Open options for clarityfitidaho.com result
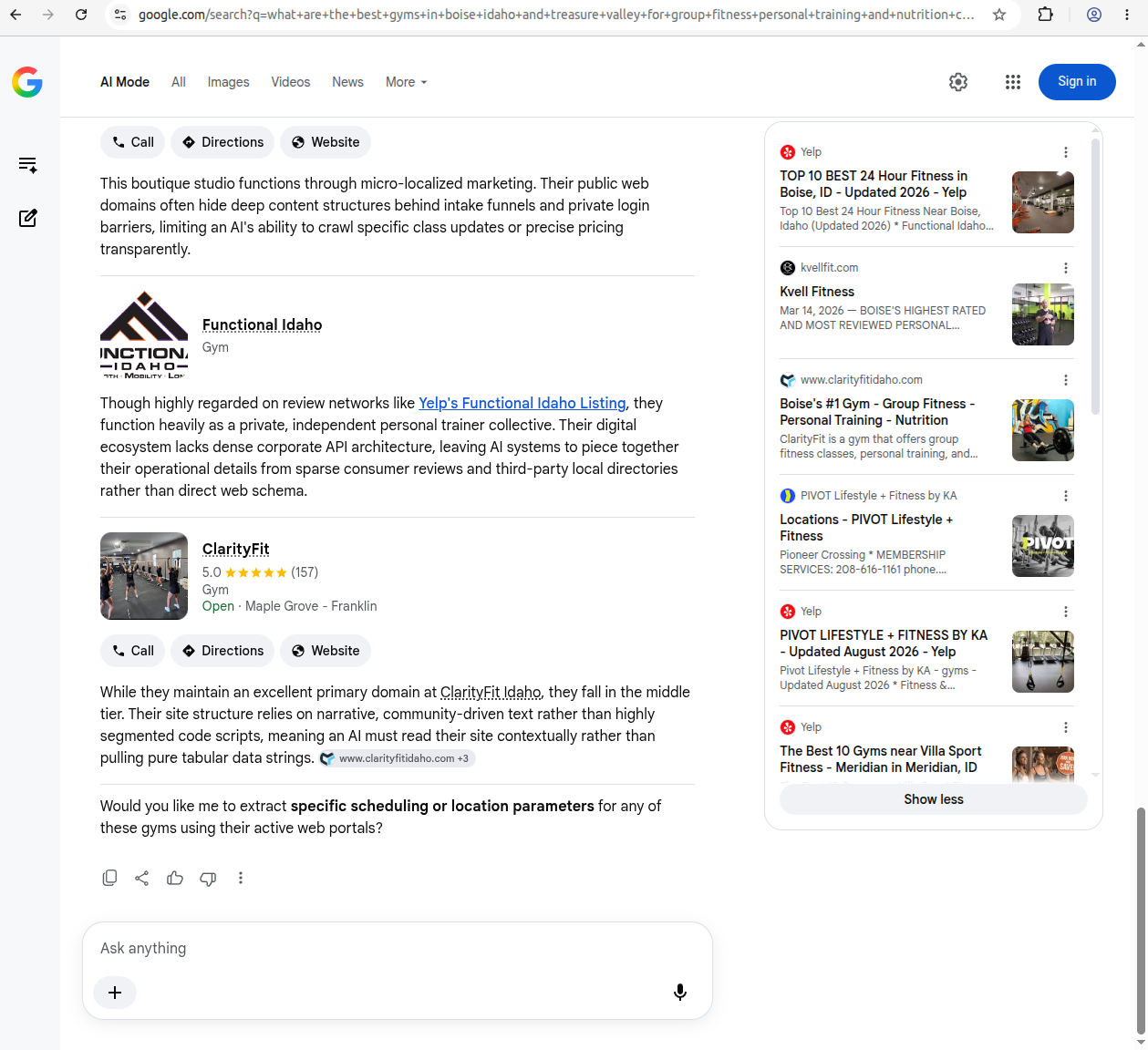 1066,380
